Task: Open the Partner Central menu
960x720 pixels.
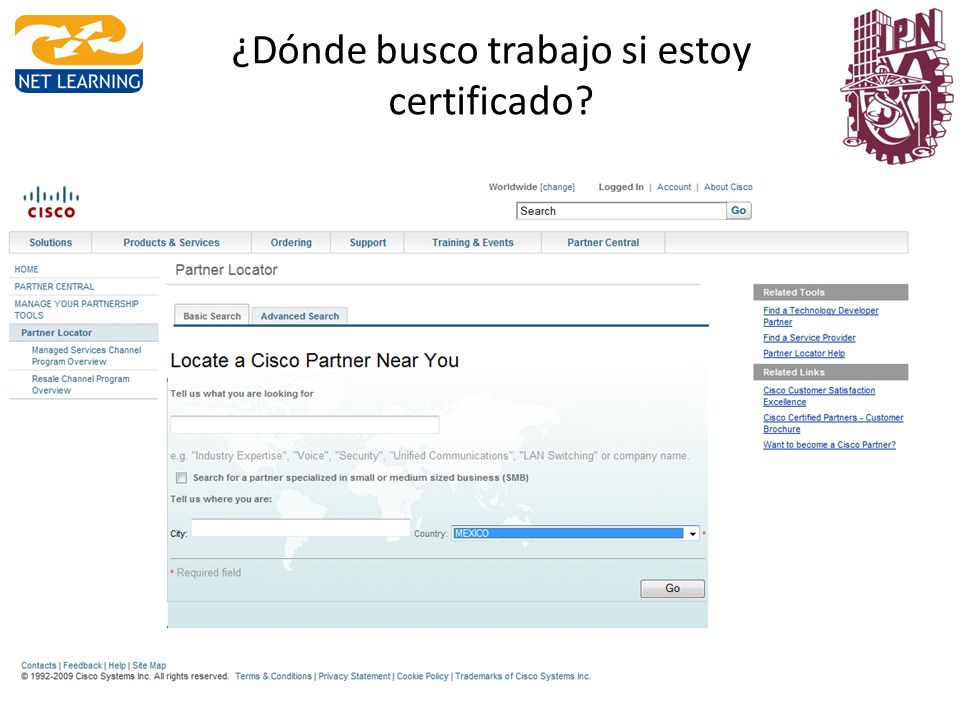Action: click(x=603, y=242)
